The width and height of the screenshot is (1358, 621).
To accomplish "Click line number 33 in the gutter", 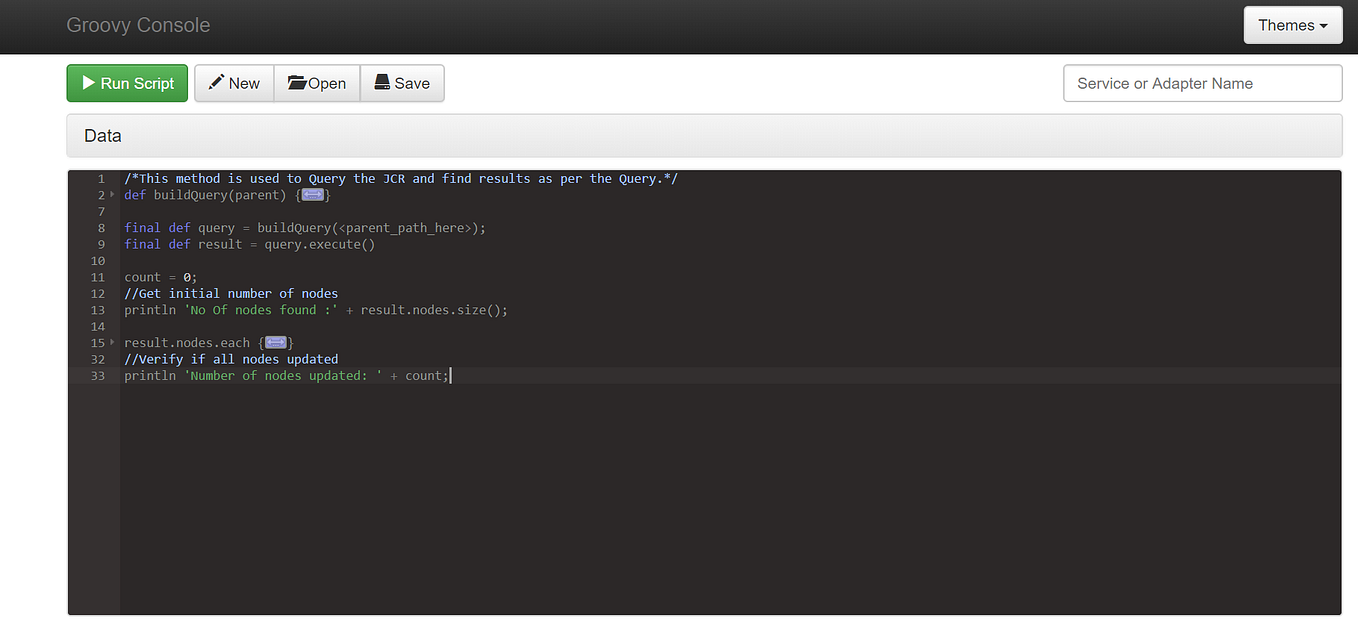I will 97,375.
